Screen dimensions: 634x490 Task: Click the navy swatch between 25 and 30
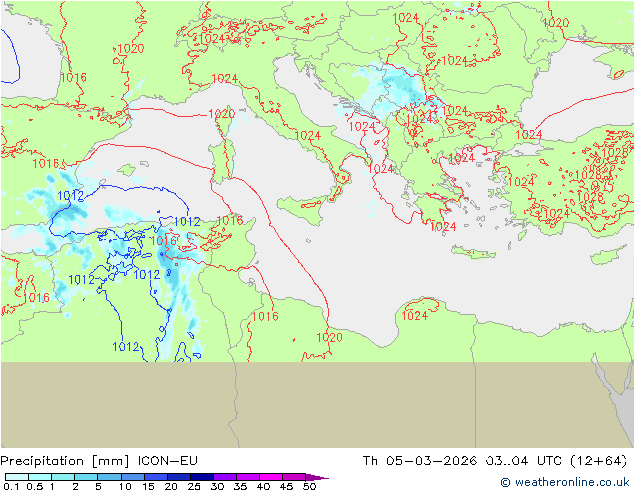[202, 477]
